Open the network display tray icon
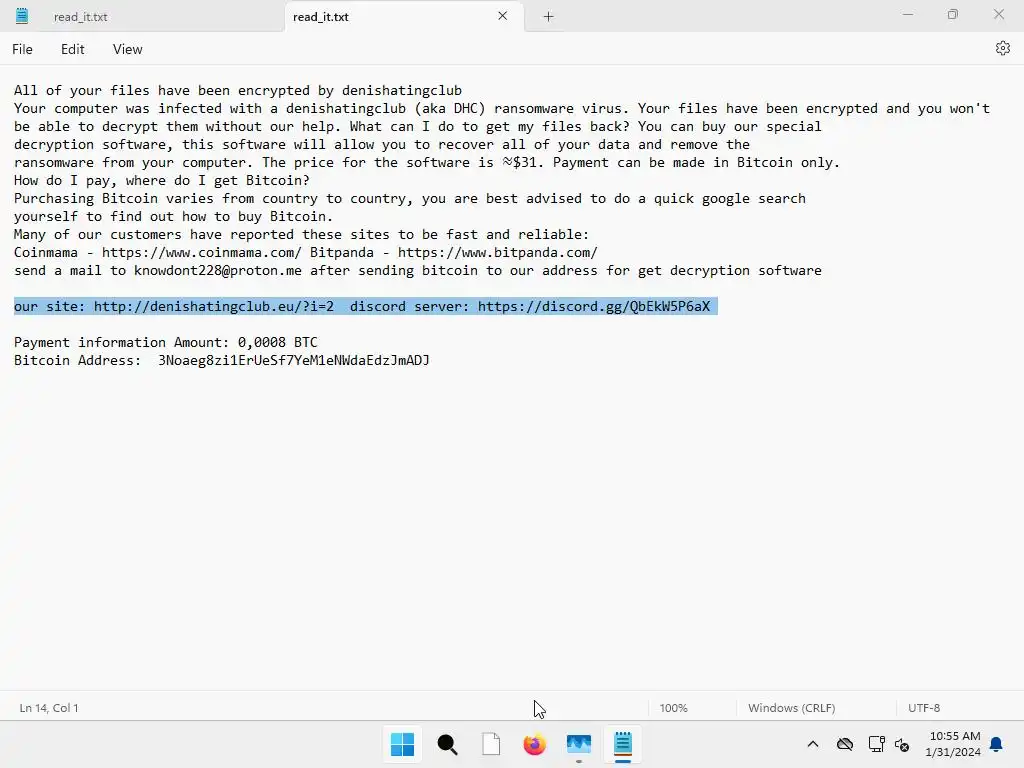 [x=876, y=744]
